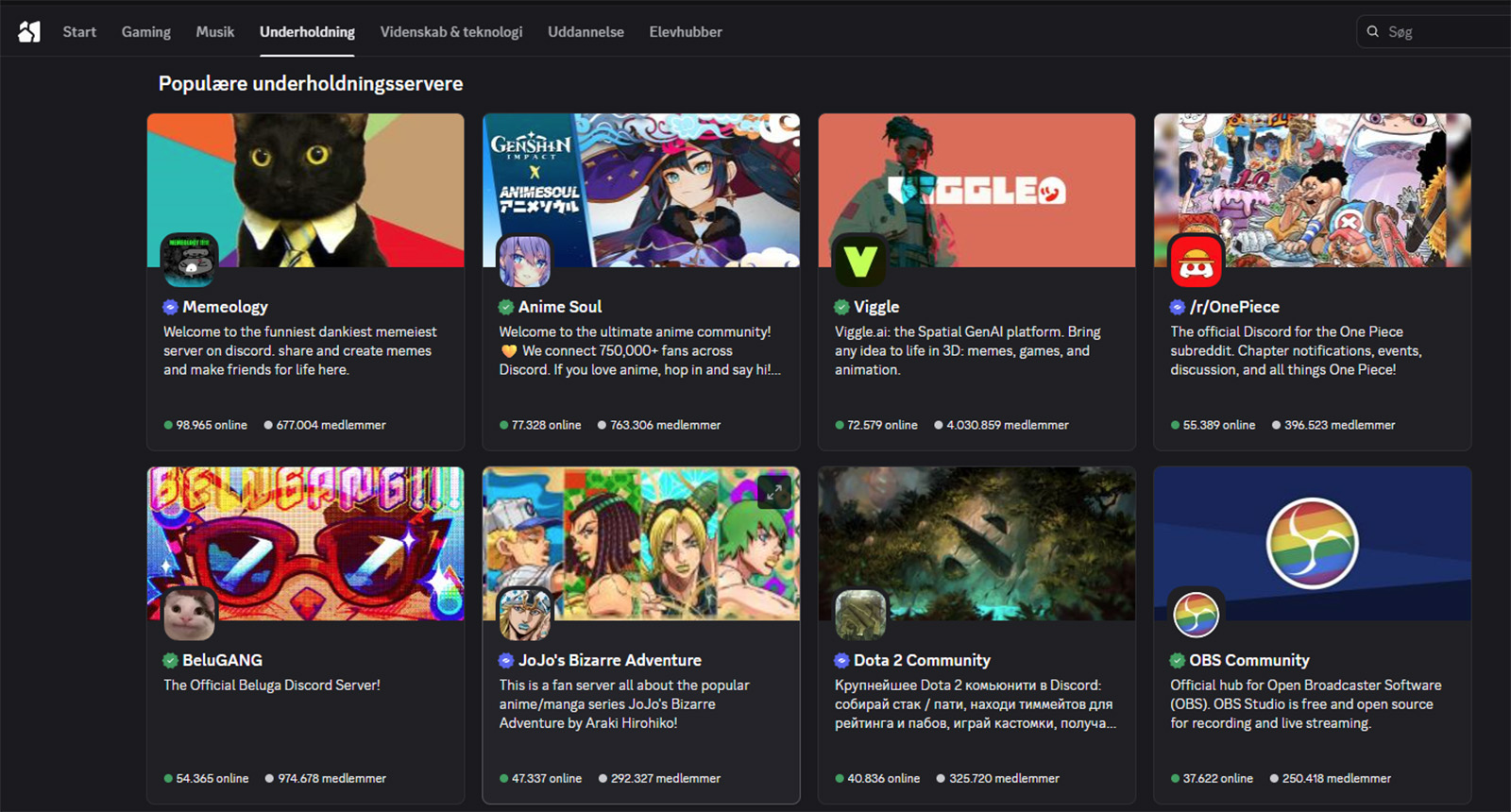
Task: Select the Dota 2 Community server avatar
Action: tap(860, 614)
